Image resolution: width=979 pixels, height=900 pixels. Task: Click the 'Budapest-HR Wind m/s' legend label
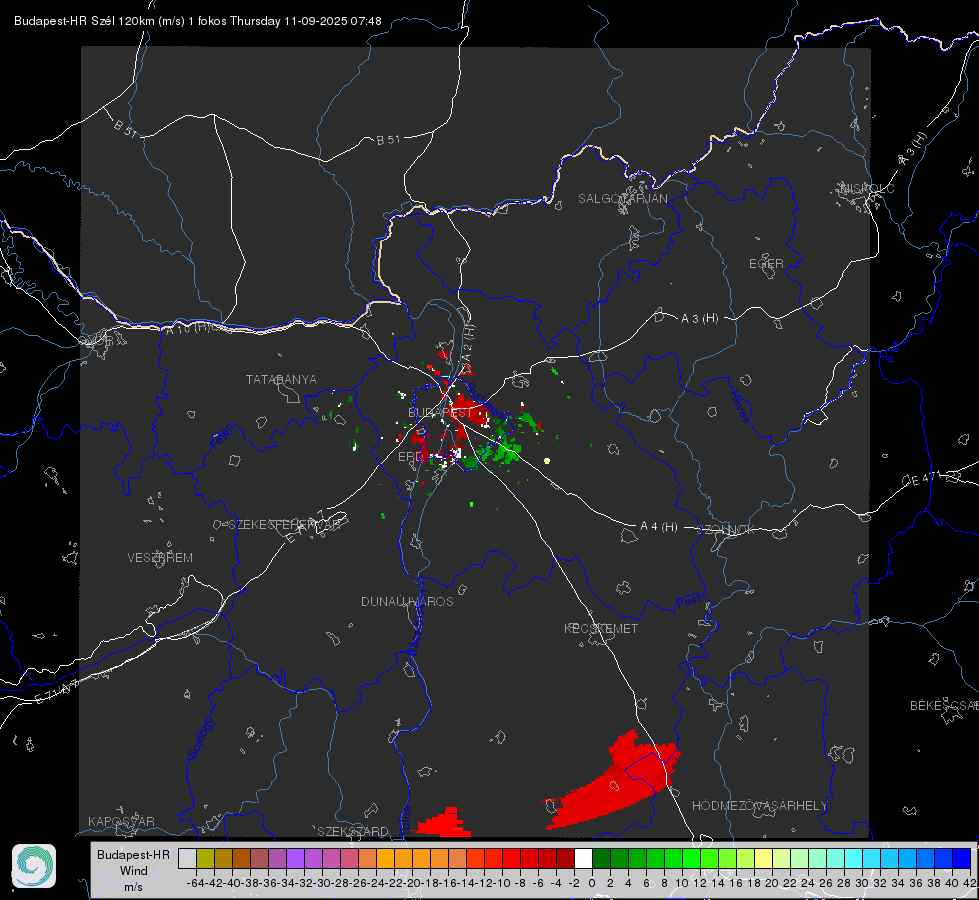point(133,871)
